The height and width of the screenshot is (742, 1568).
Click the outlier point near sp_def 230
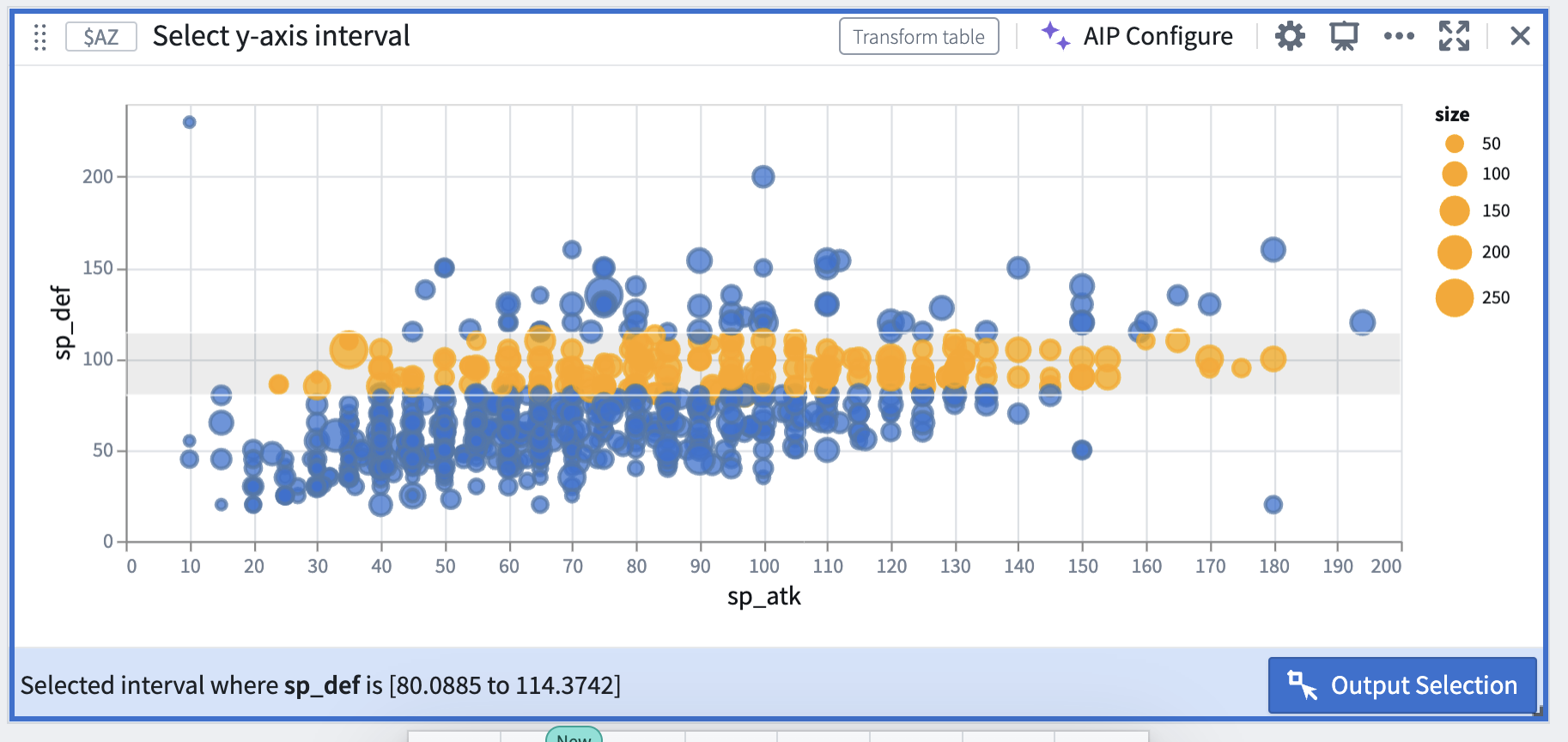190,122
